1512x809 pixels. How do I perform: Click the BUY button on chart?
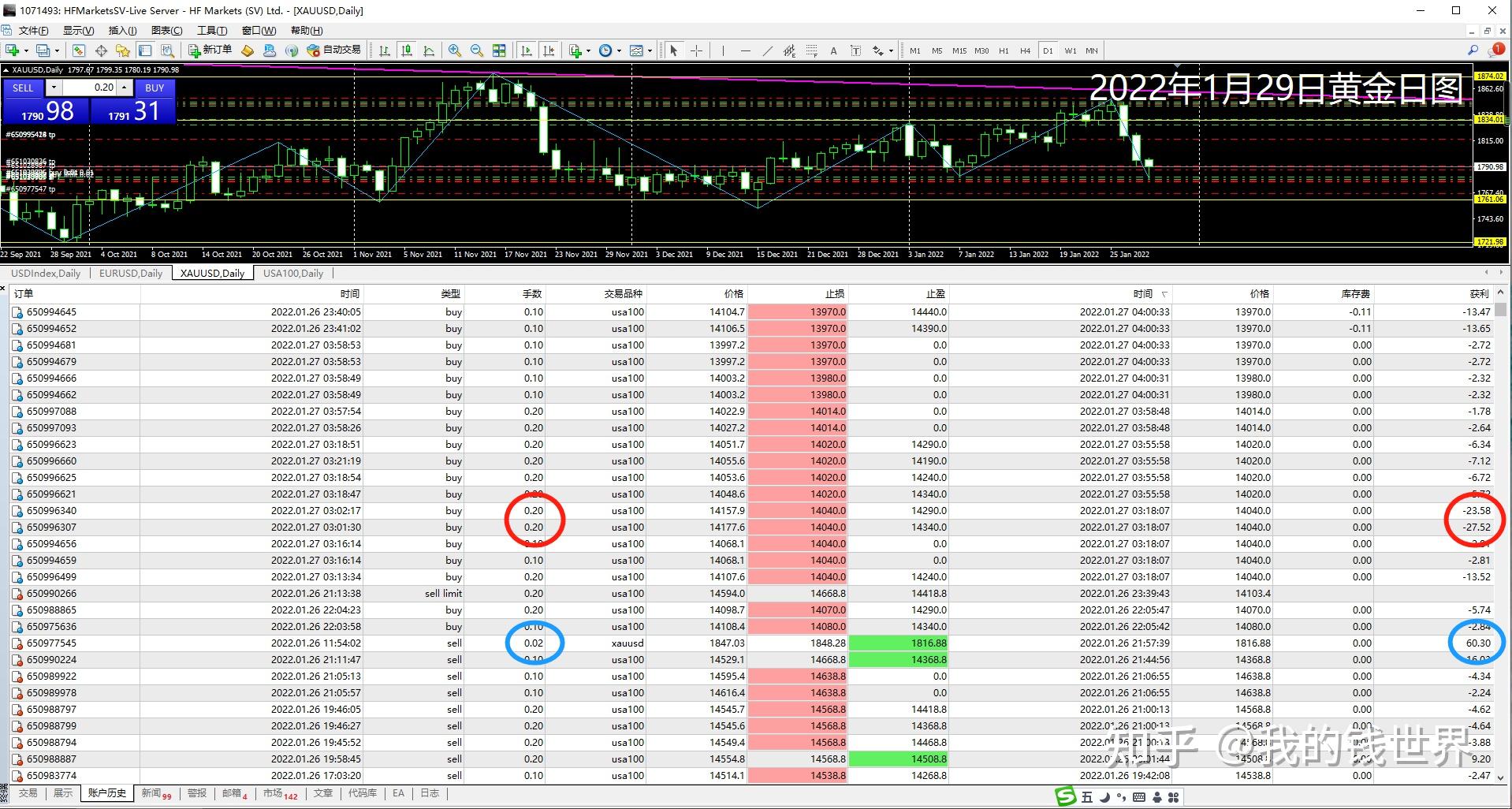click(x=155, y=88)
